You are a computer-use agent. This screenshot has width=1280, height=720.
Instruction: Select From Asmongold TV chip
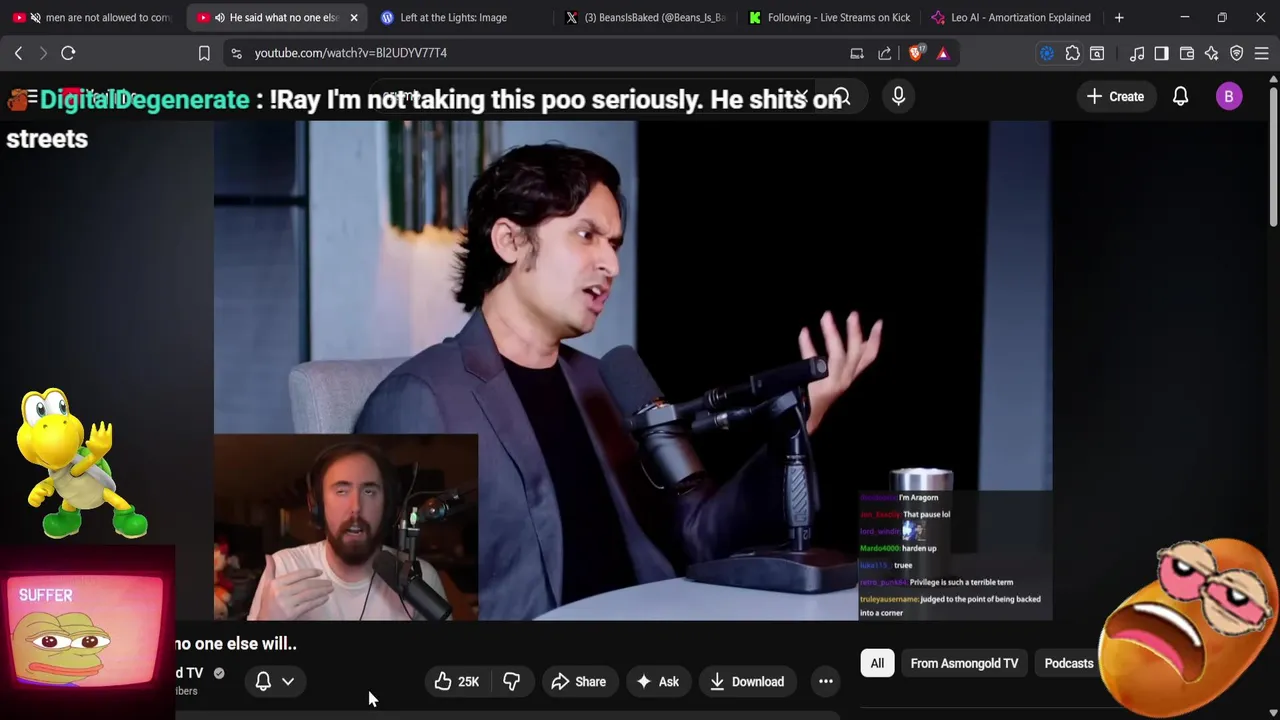coord(964,663)
